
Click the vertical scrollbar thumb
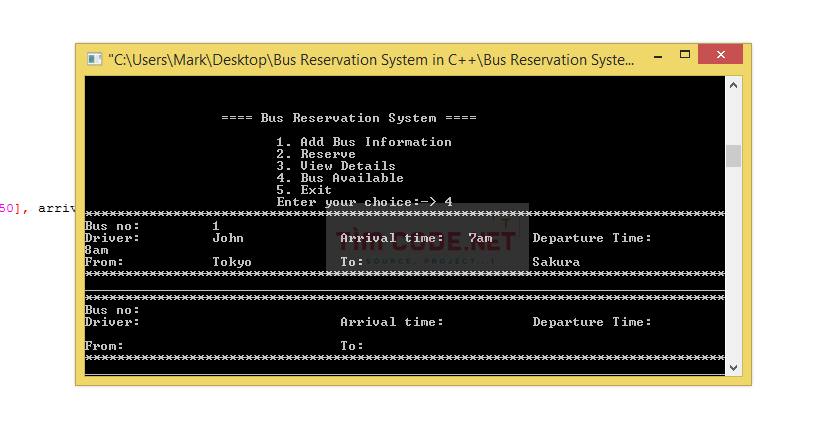[x=733, y=156]
